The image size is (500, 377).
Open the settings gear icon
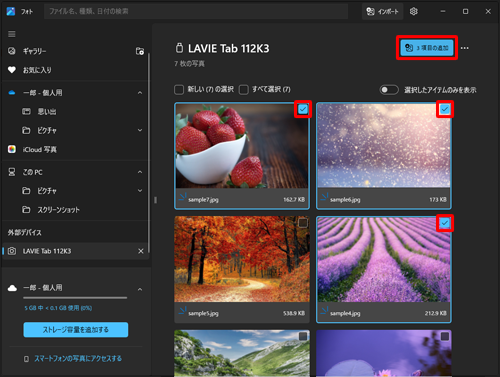(x=414, y=11)
